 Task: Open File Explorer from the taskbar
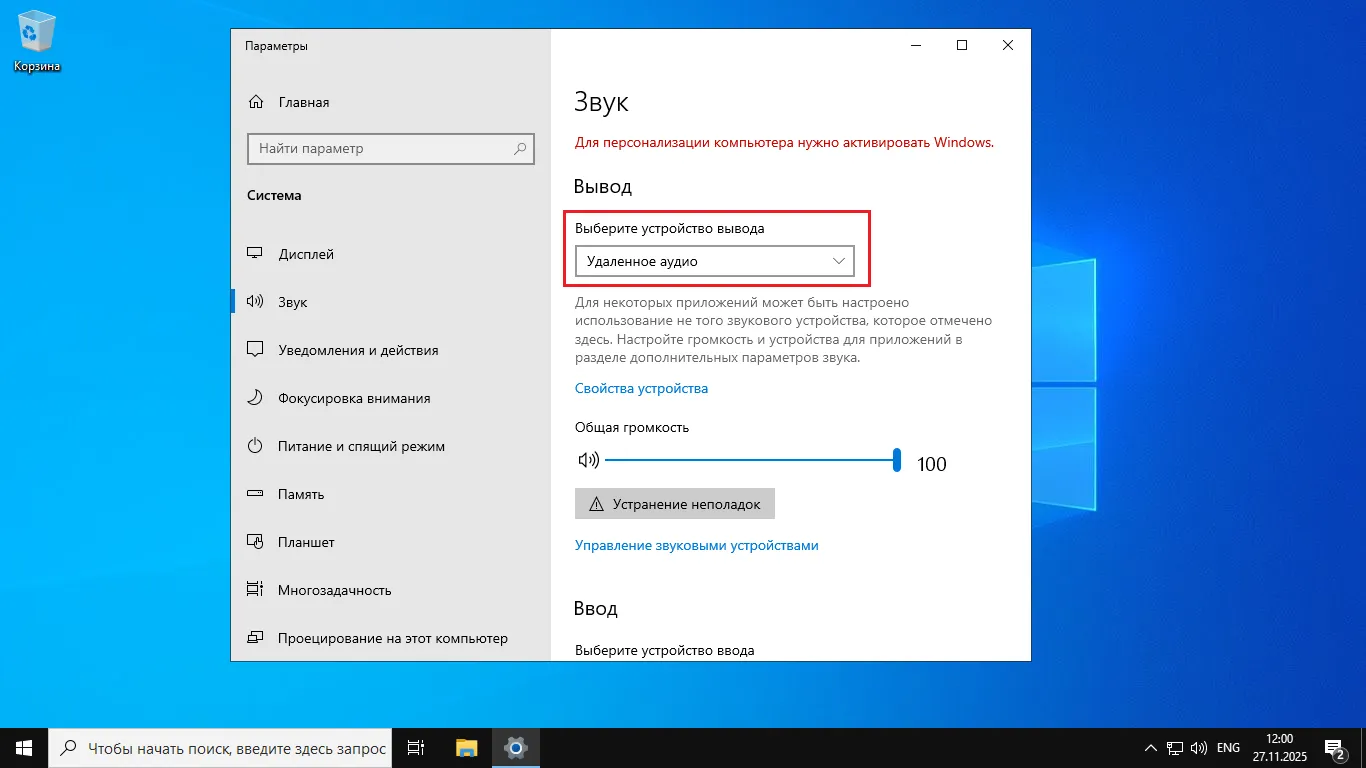pyautogui.click(x=467, y=748)
